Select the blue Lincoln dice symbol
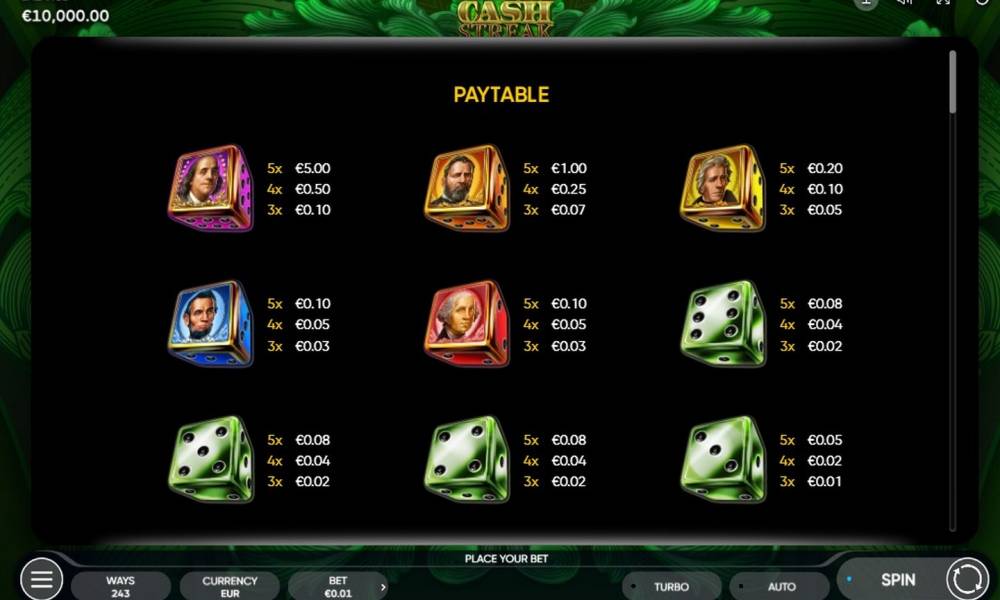This screenshot has width=1000, height=600. pos(211,324)
